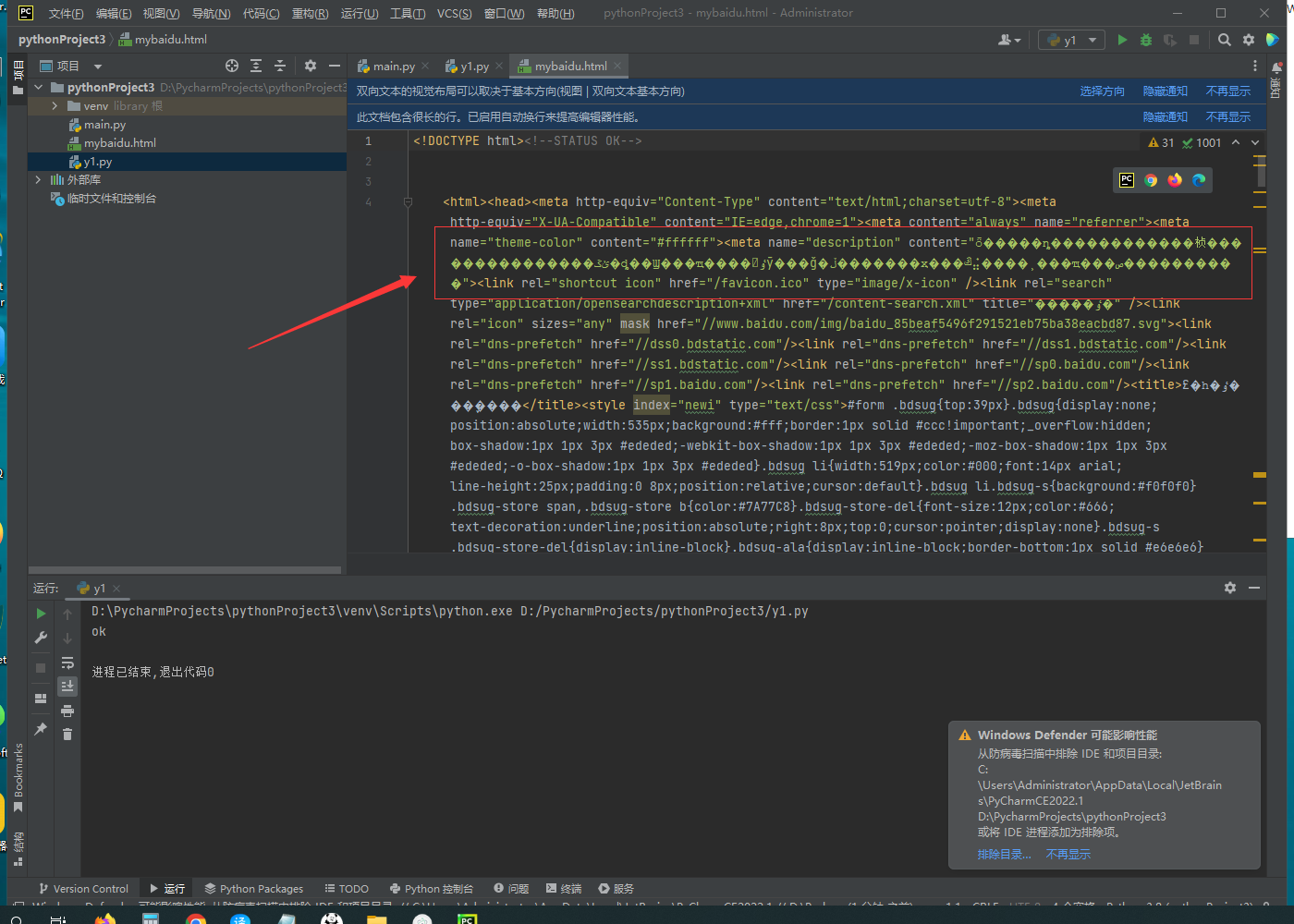Screen dimensions: 1294x924
Task: Rerun y1 from the Run panel
Action: (41, 614)
